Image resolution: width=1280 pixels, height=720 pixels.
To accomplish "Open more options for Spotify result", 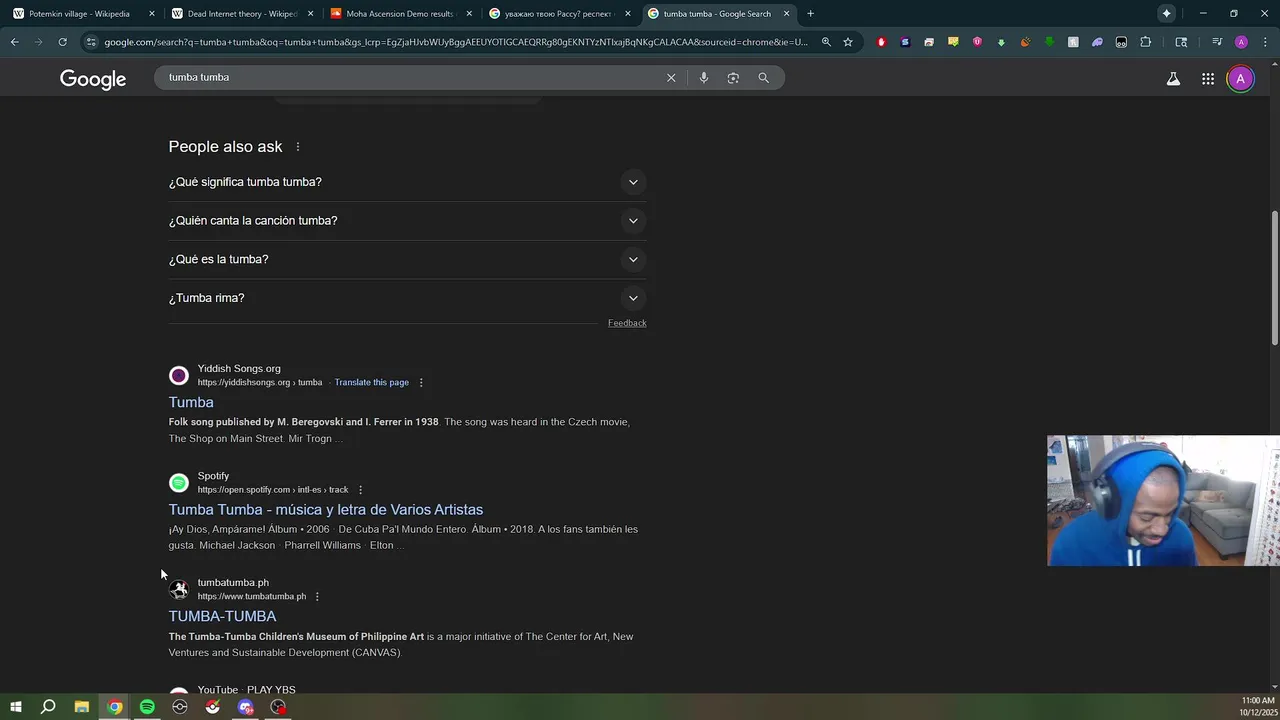I will pyautogui.click(x=360, y=490).
